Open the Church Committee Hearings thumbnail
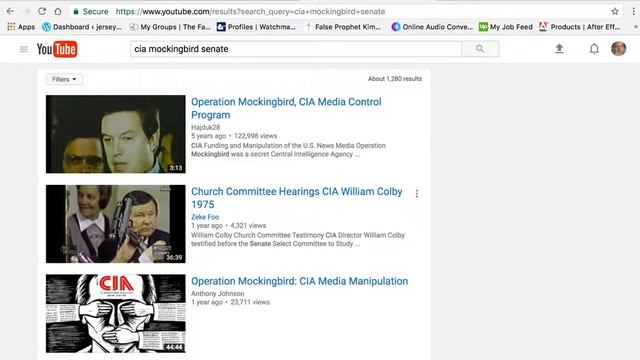 [116, 224]
